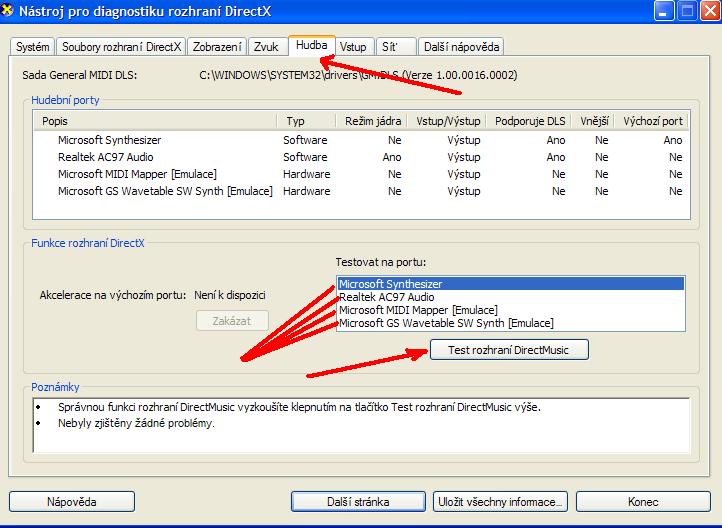This screenshot has height=528, width=722.
Task: Open the Systém tab
Action: coord(33,47)
